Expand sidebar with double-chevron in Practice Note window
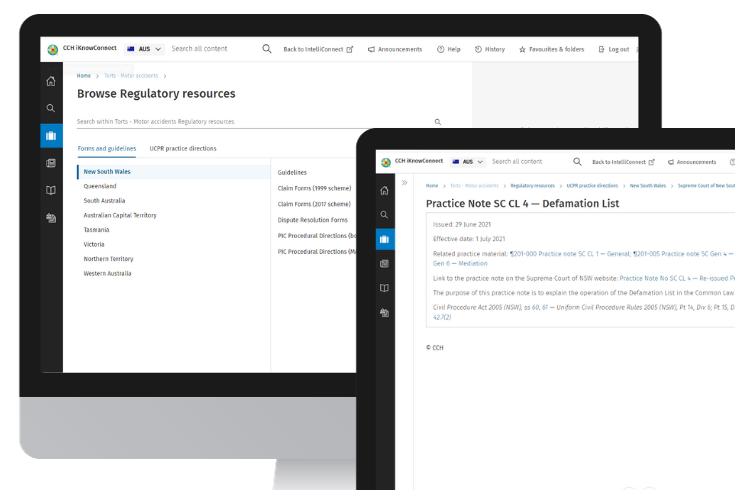Image resolution: width=735 pixels, height=490 pixels. 405,183
